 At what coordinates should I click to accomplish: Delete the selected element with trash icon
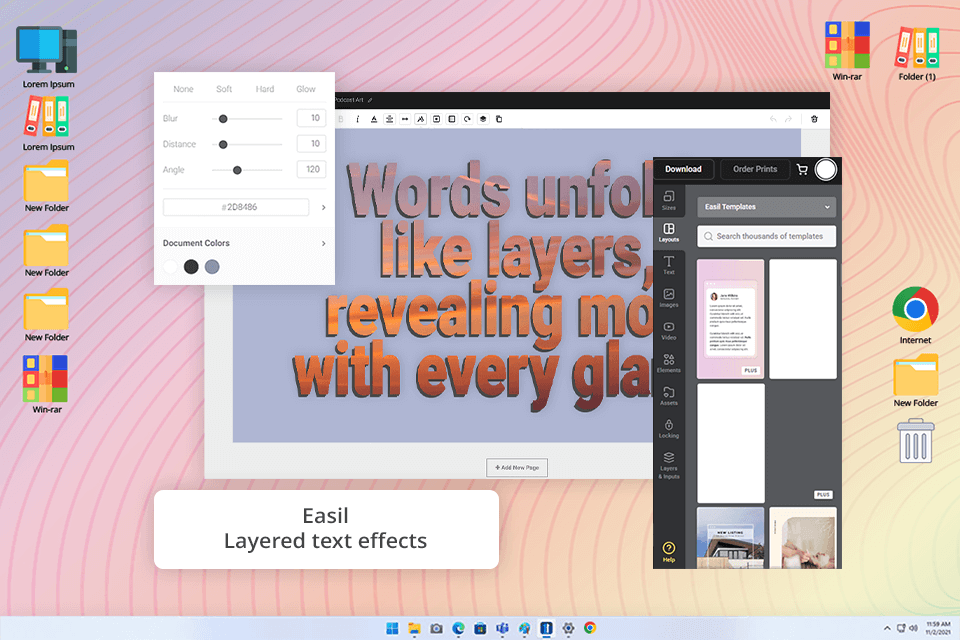tap(814, 119)
